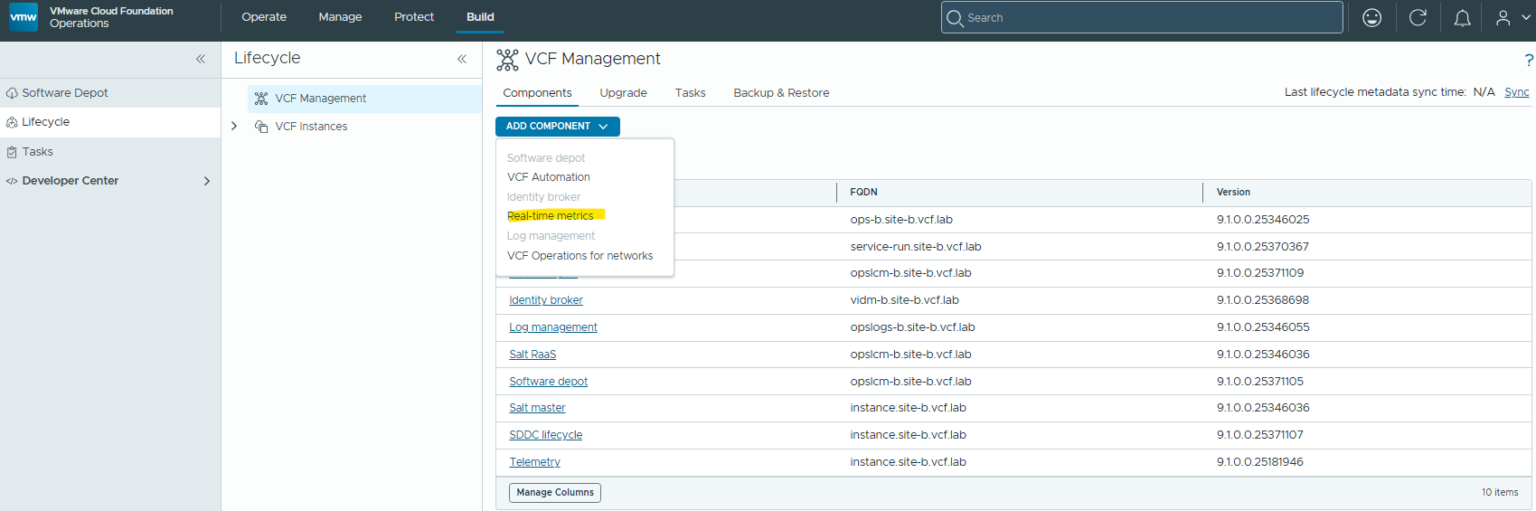Click the Tasks clipboard icon
The image size is (1536, 511).
(12, 152)
